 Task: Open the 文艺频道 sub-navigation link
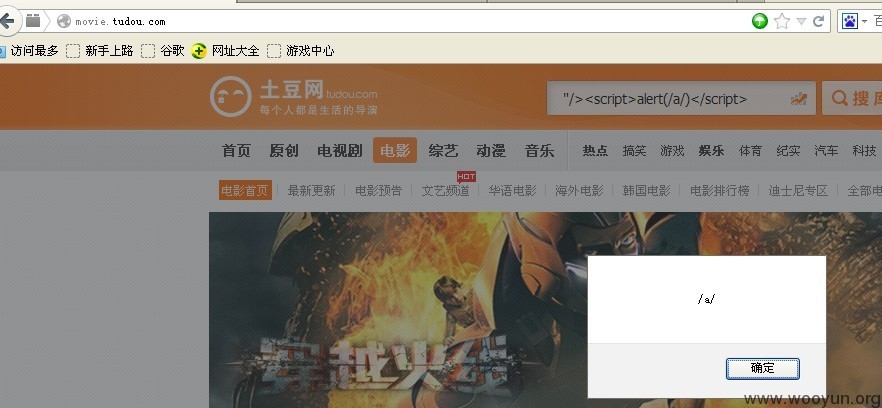446,191
